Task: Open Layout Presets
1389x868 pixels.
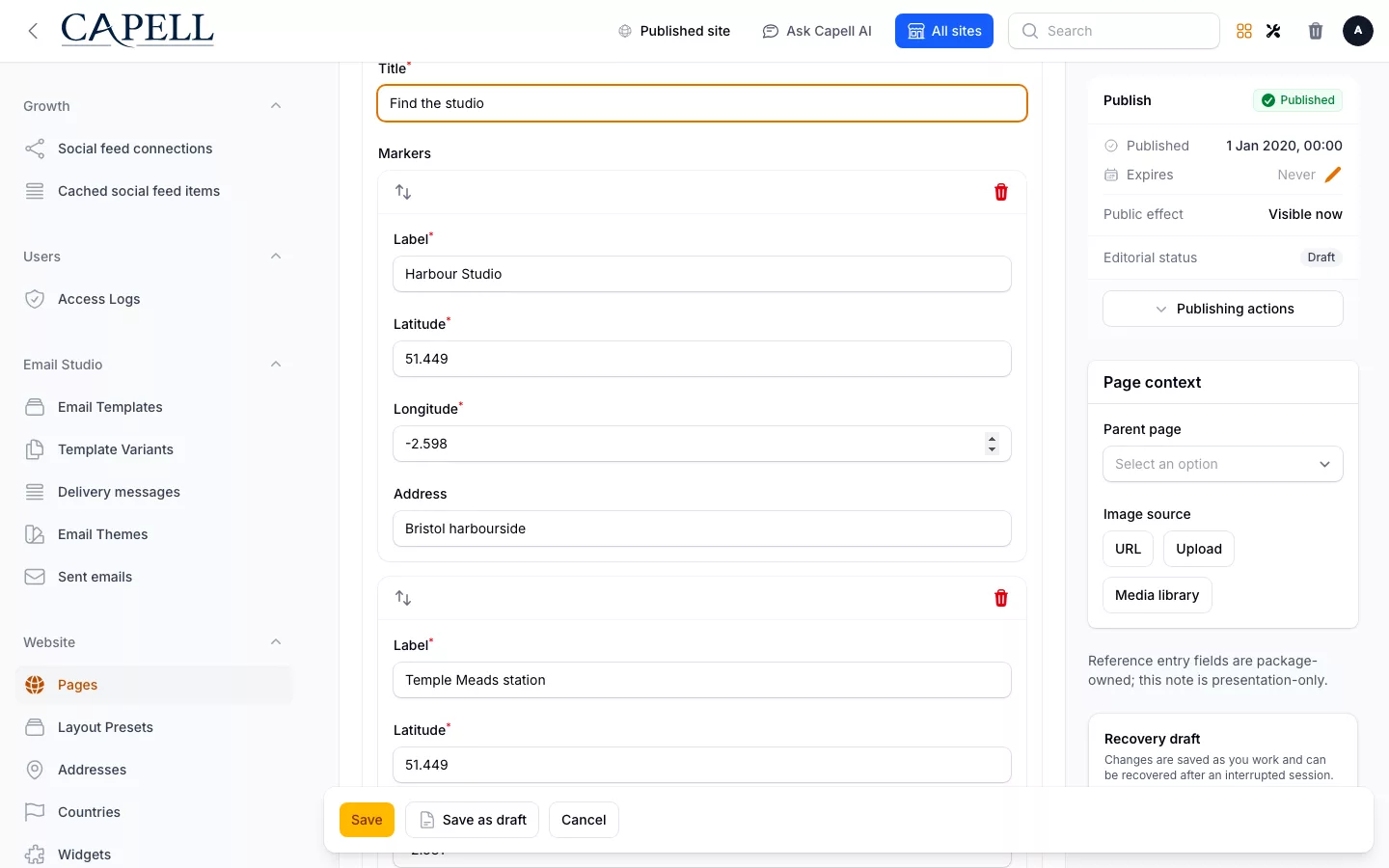Action: pos(154,727)
